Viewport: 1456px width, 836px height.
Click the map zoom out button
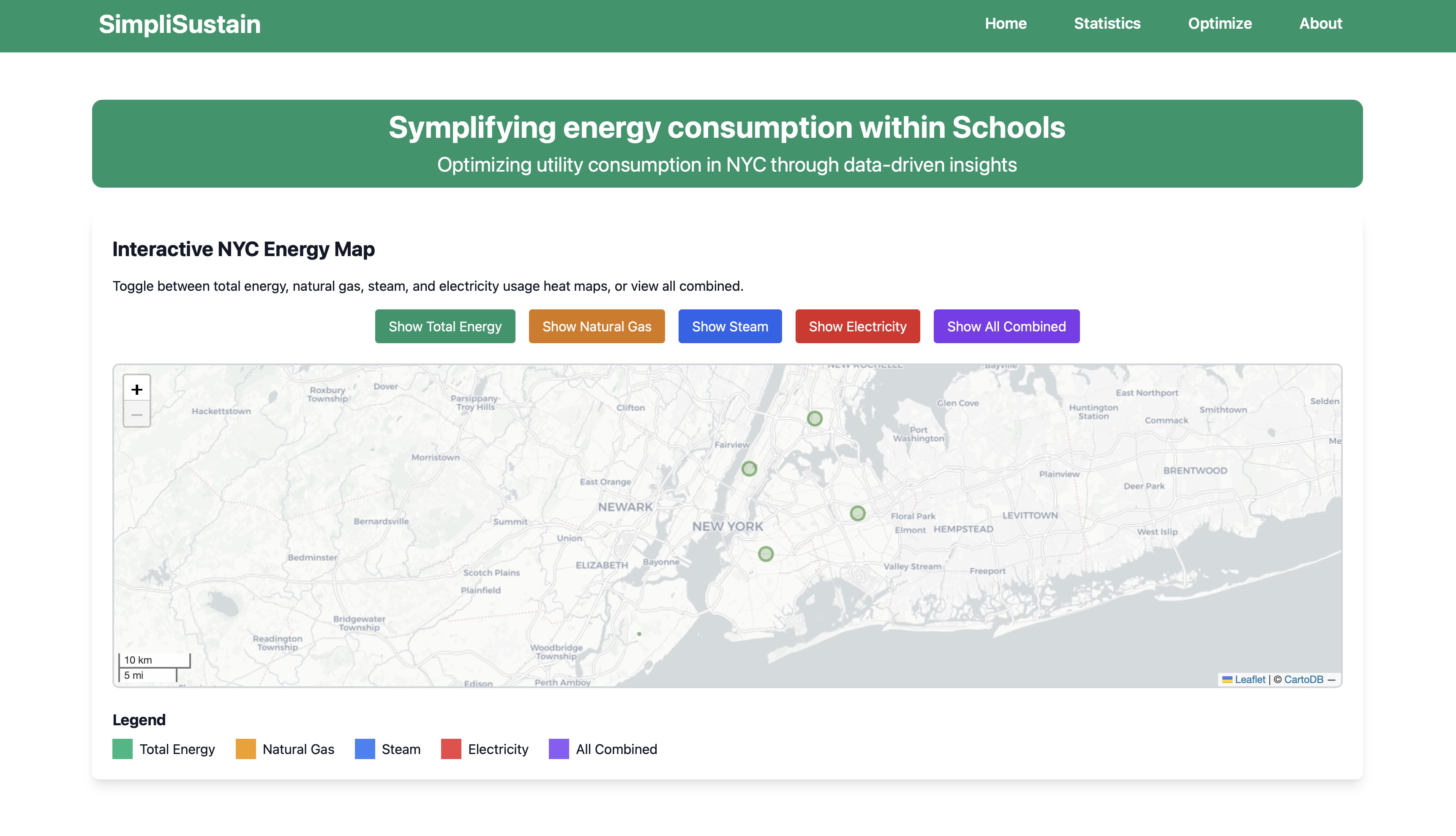pos(136,415)
